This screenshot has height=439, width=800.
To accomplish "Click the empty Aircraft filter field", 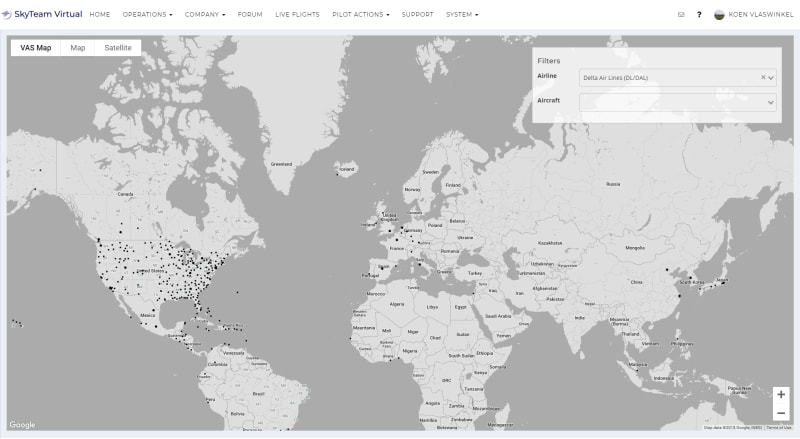I will [x=678, y=103].
